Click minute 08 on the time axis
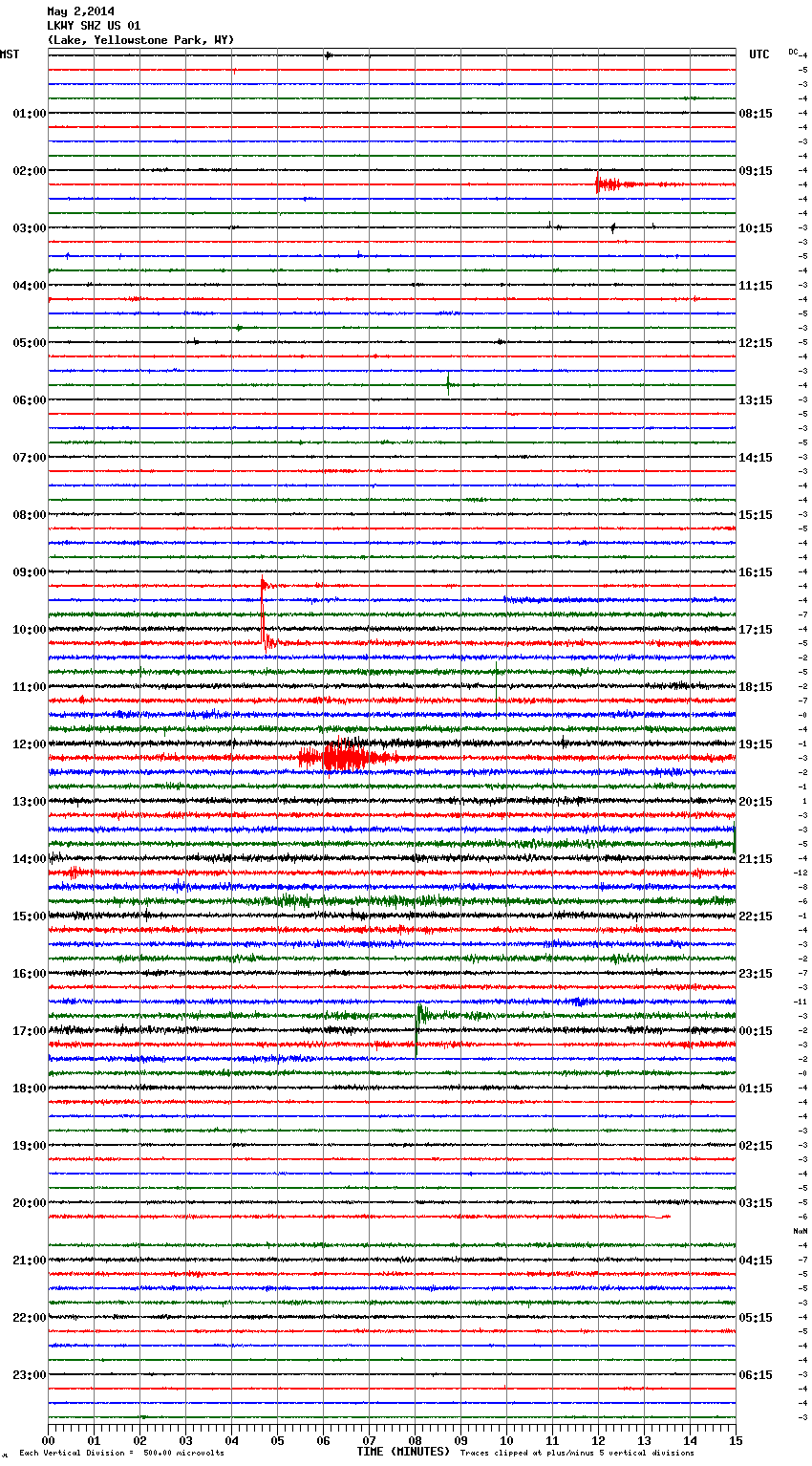Image resolution: width=812 pixels, height=1466 pixels. pos(416,1440)
